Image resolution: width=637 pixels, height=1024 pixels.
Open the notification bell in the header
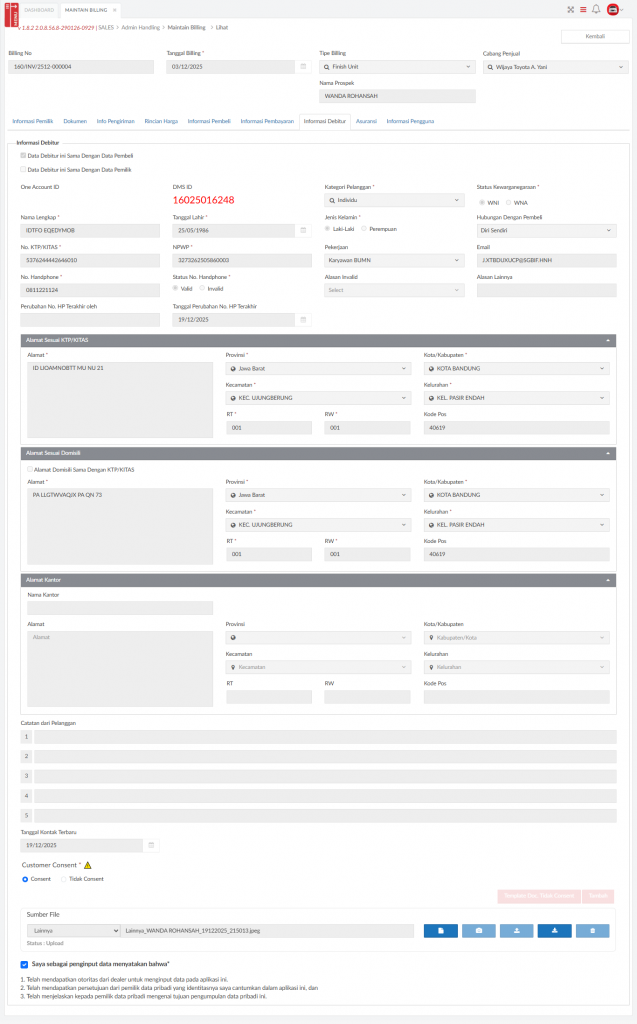(x=596, y=9)
